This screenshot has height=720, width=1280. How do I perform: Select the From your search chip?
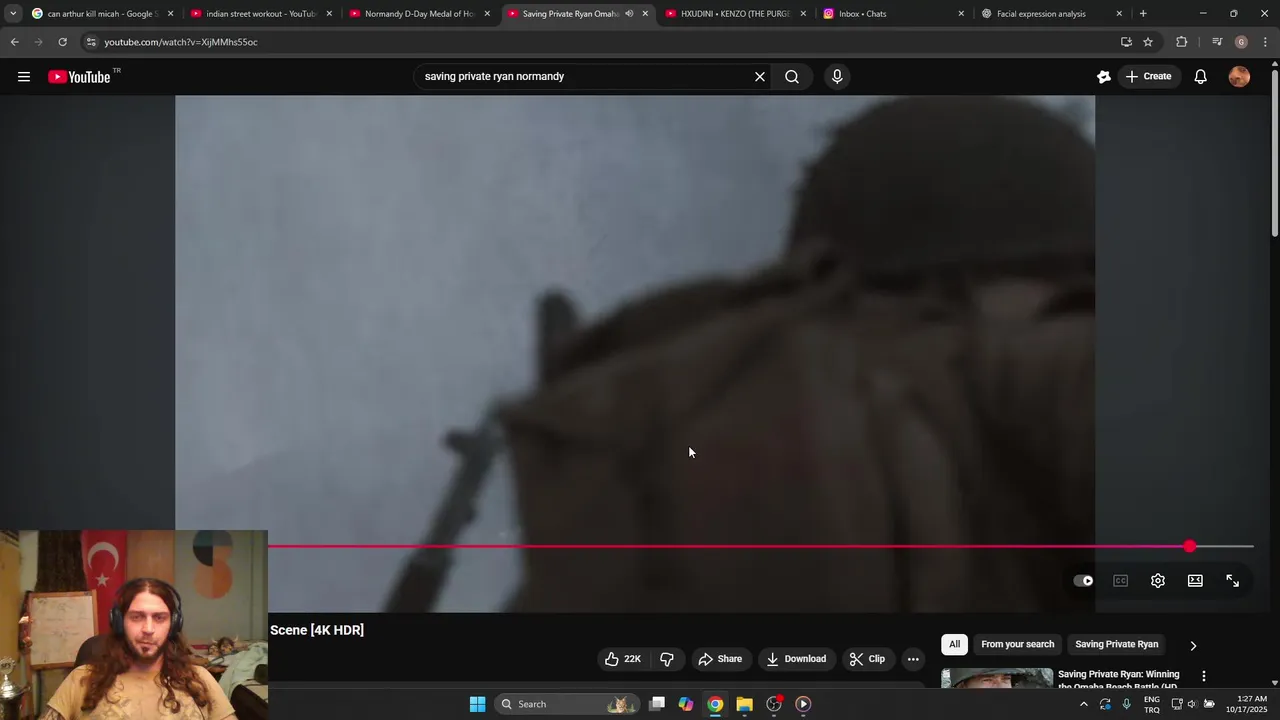(x=1017, y=645)
